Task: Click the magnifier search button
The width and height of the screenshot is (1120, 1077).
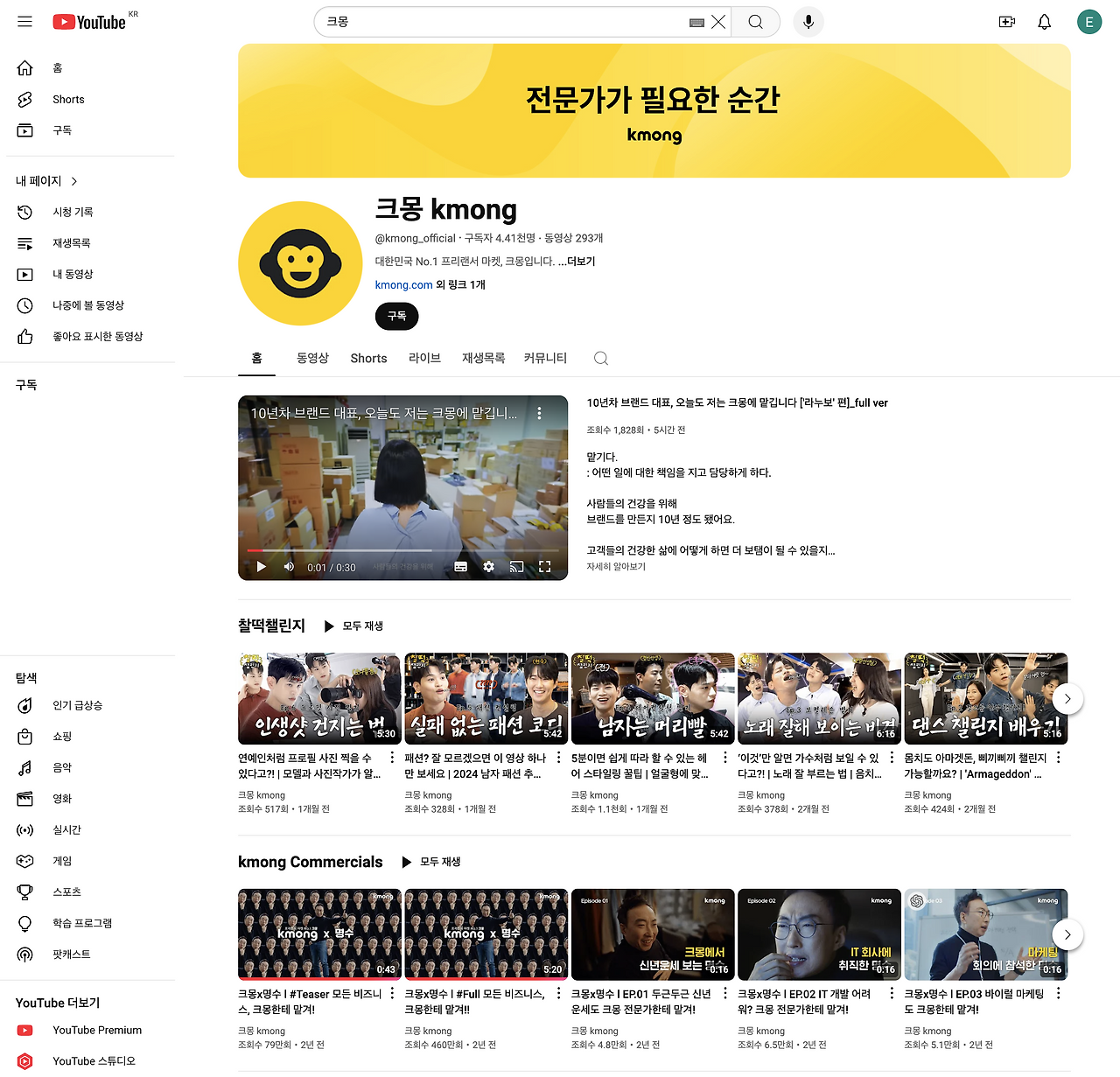Action: tap(756, 22)
